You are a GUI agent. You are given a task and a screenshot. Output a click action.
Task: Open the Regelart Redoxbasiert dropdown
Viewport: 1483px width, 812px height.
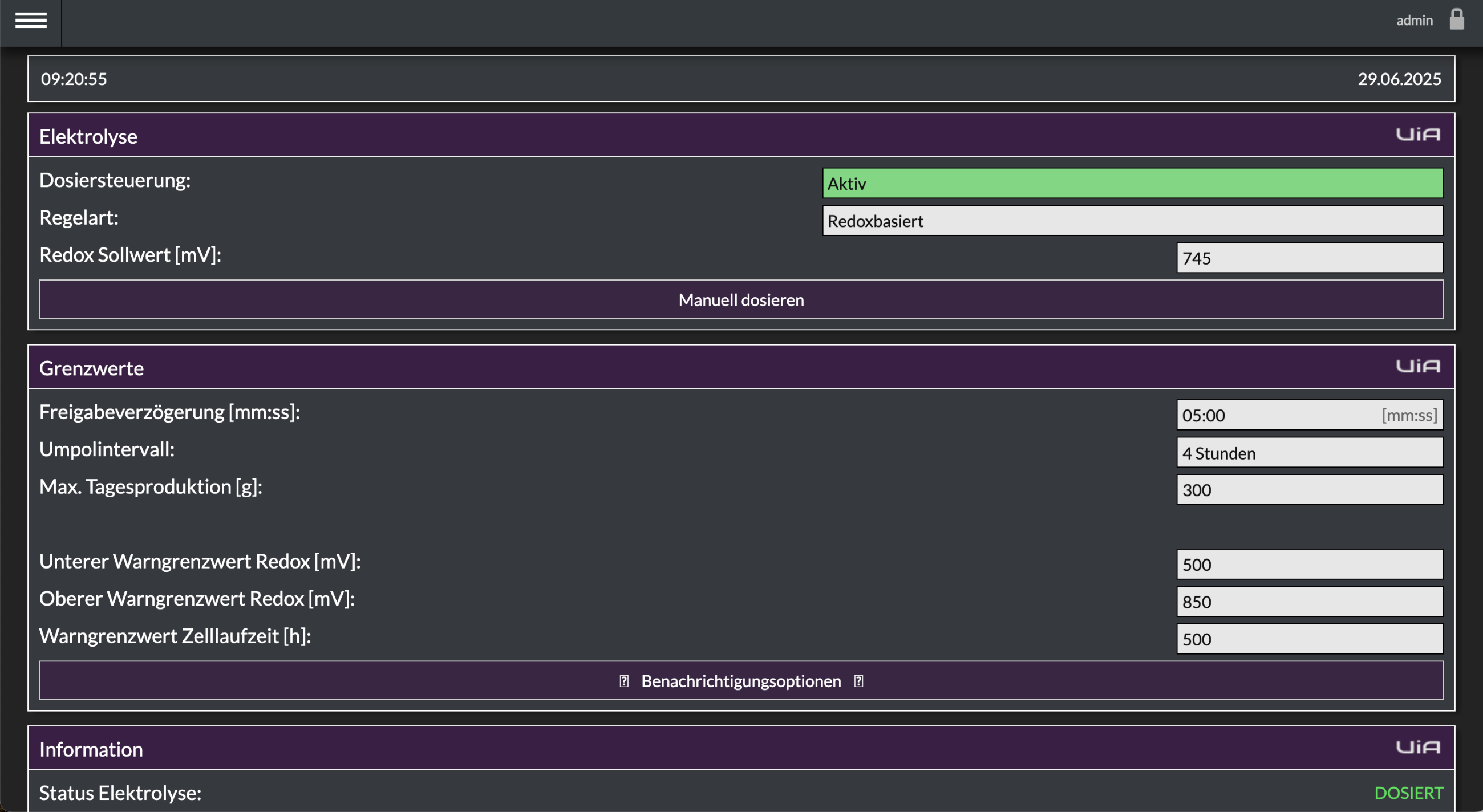point(1132,221)
